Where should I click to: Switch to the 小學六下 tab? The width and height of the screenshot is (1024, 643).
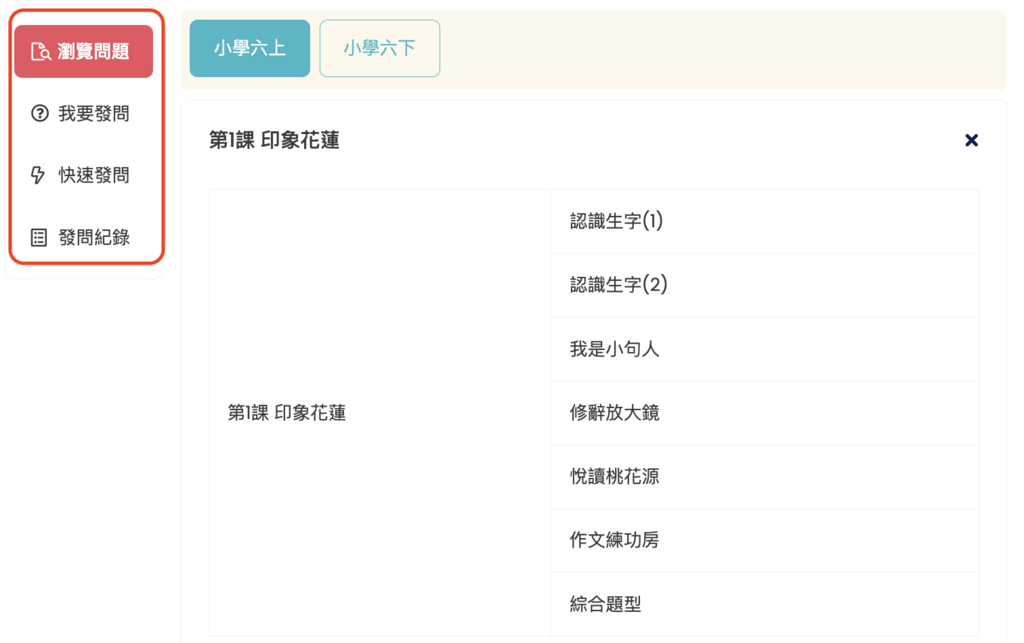point(379,48)
